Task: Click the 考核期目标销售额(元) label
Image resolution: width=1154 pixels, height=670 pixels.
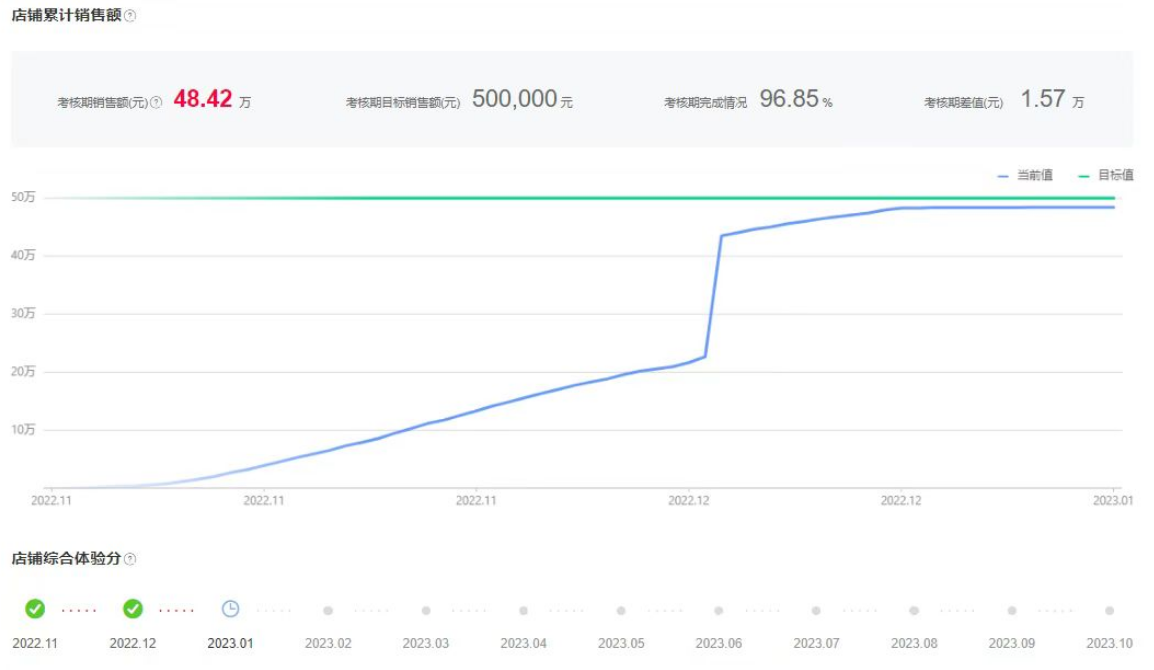Action: (403, 102)
